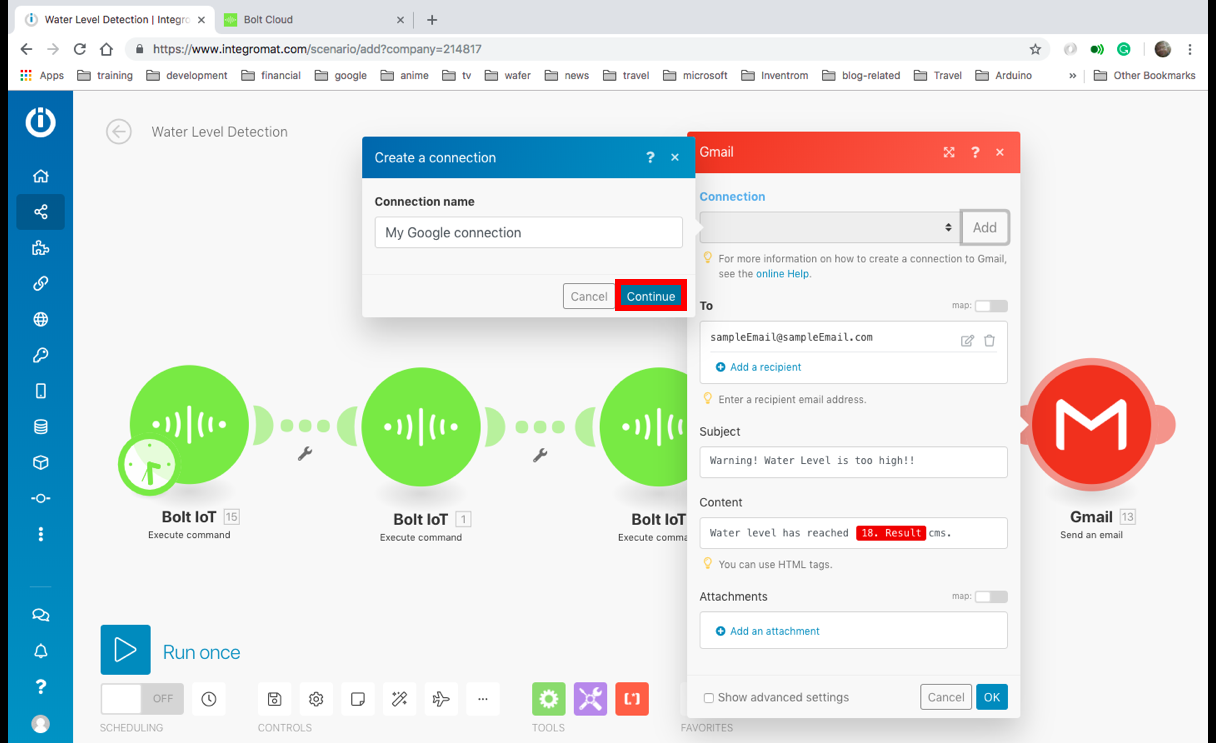Viewport: 1216px width, 743px height.
Task: Expand the sidebar three-dot more menu
Action: pyautogui.click(x=41, y=535)
